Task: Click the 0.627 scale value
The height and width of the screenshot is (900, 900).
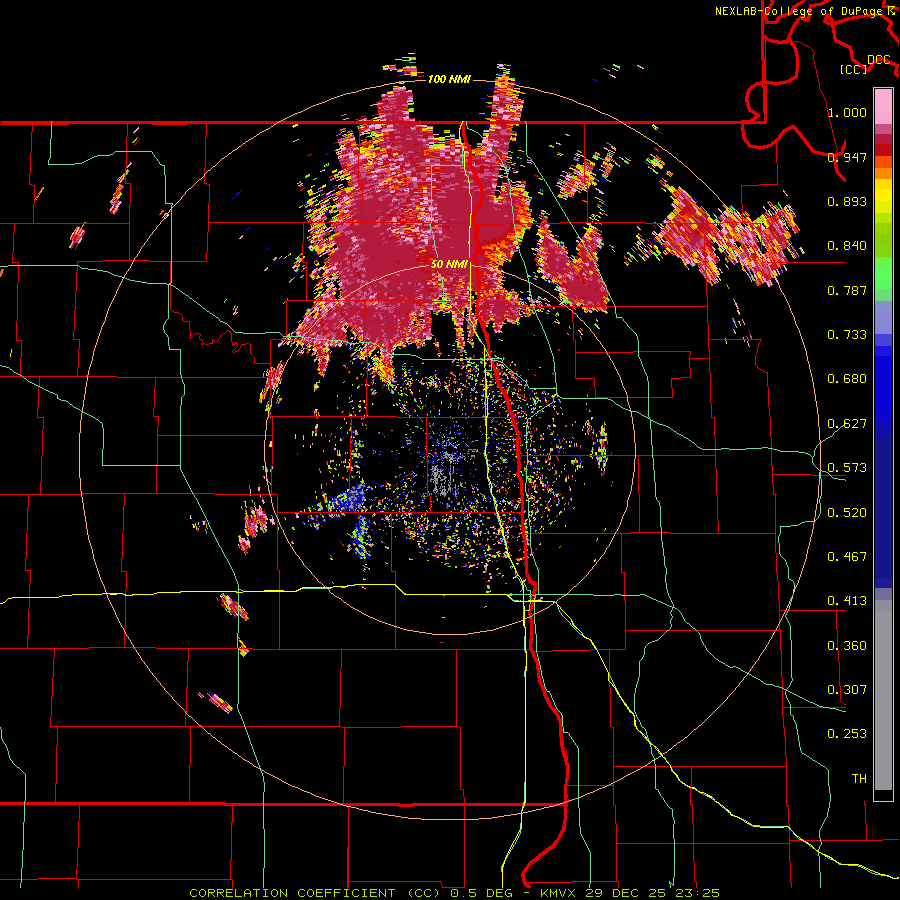Action: pos(847,424)
